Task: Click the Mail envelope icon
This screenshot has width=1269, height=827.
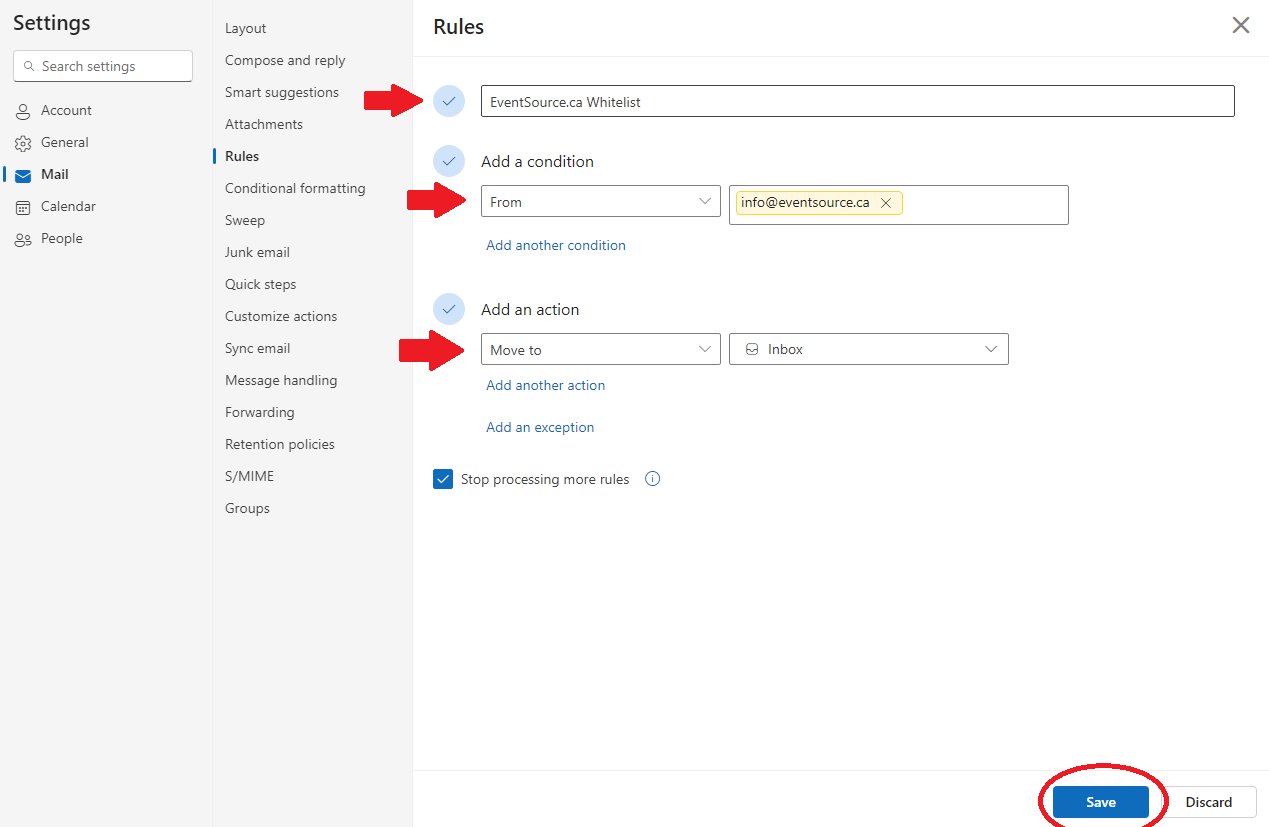Action: [x=23, y=175]
